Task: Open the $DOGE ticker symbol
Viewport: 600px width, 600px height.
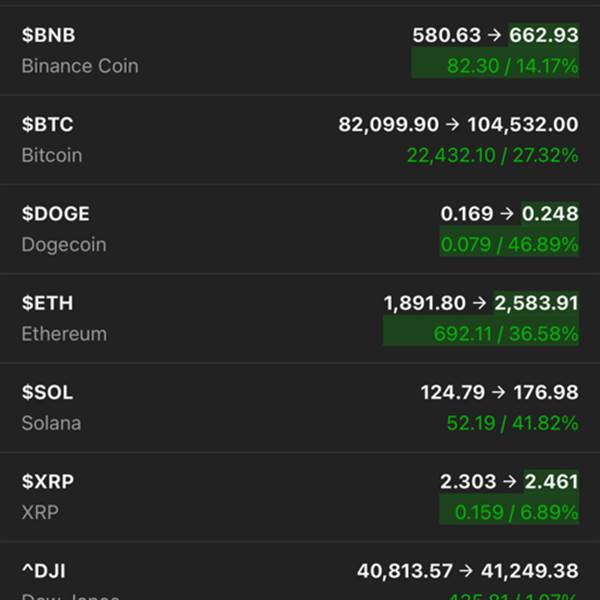Action: pos(55,214)
